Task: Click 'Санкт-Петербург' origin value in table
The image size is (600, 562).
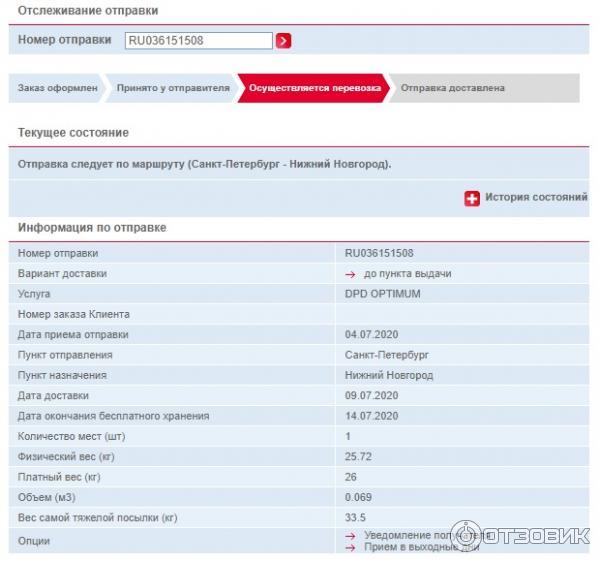Action: [x=386, y=355]
